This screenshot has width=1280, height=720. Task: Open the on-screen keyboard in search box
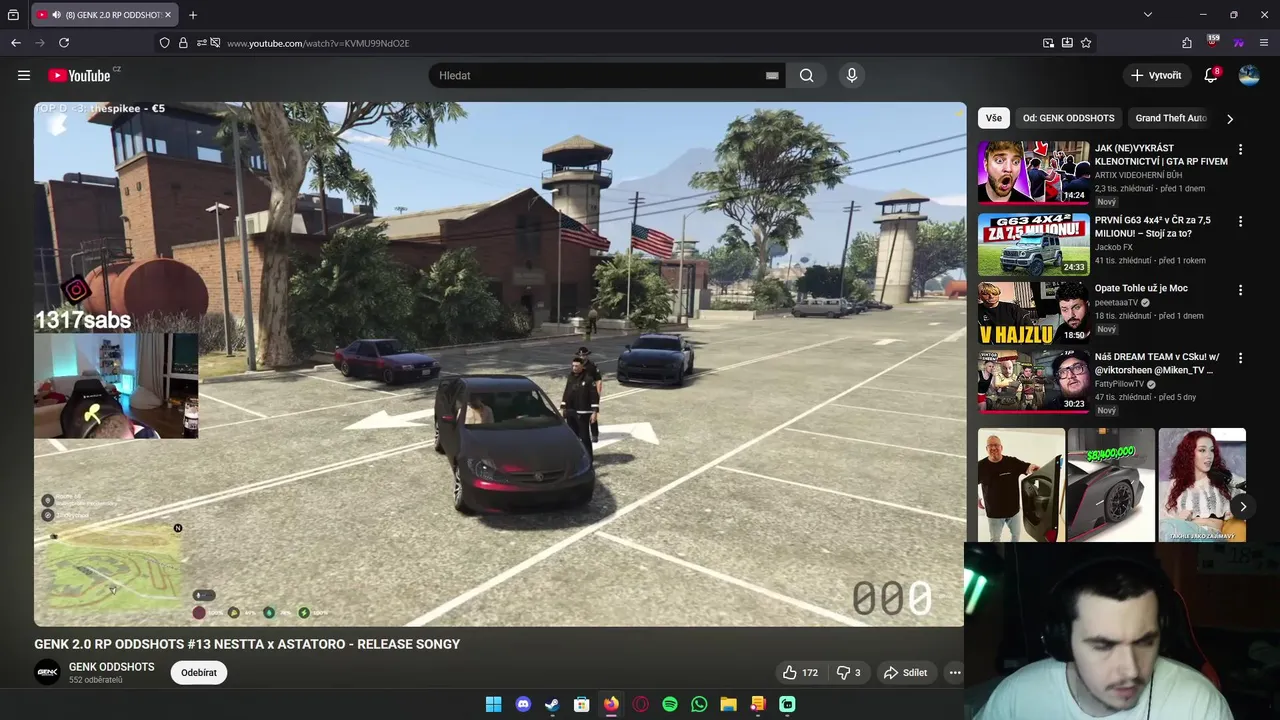[772, 75]
